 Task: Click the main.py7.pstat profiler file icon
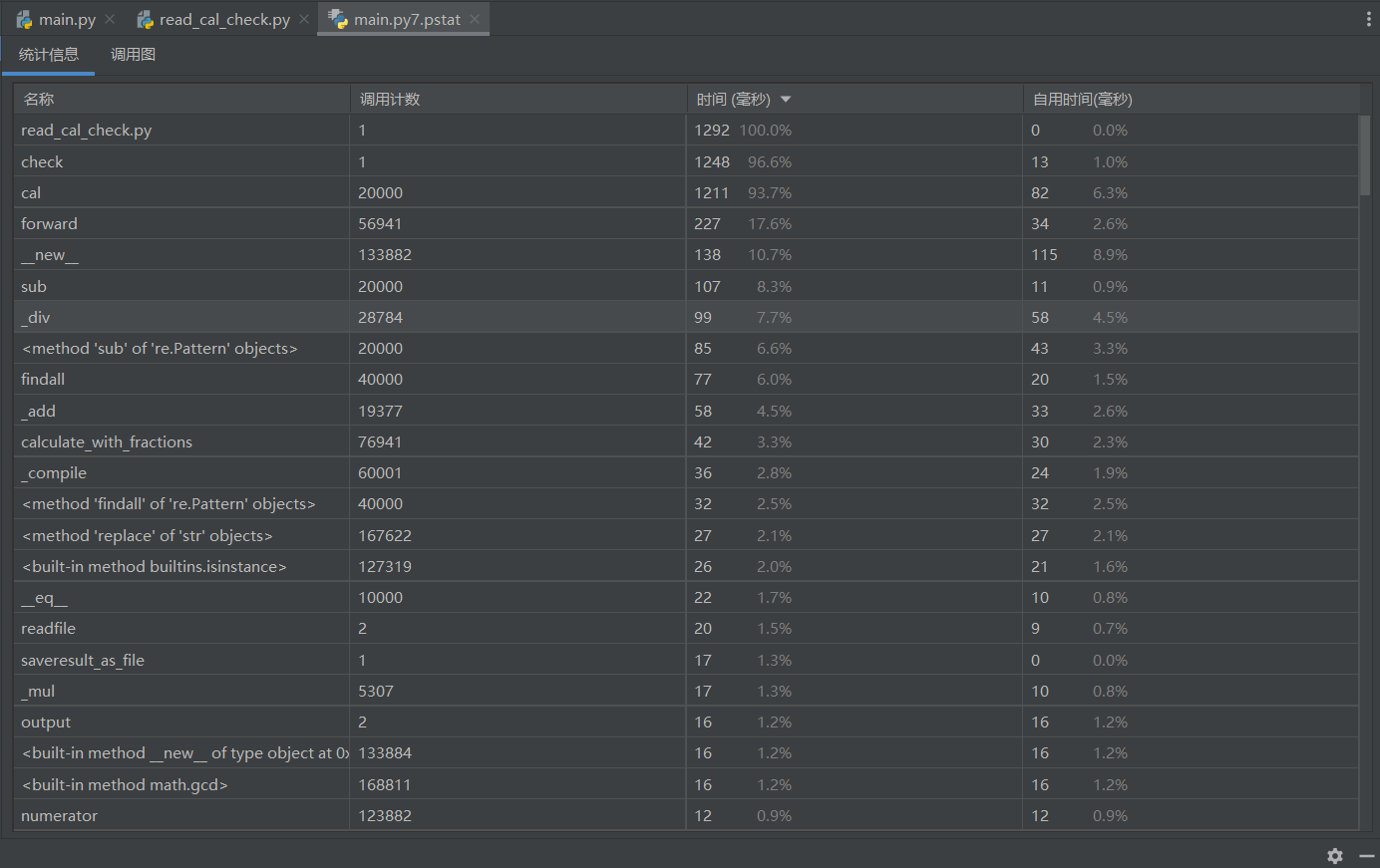[x=338, y=20]
